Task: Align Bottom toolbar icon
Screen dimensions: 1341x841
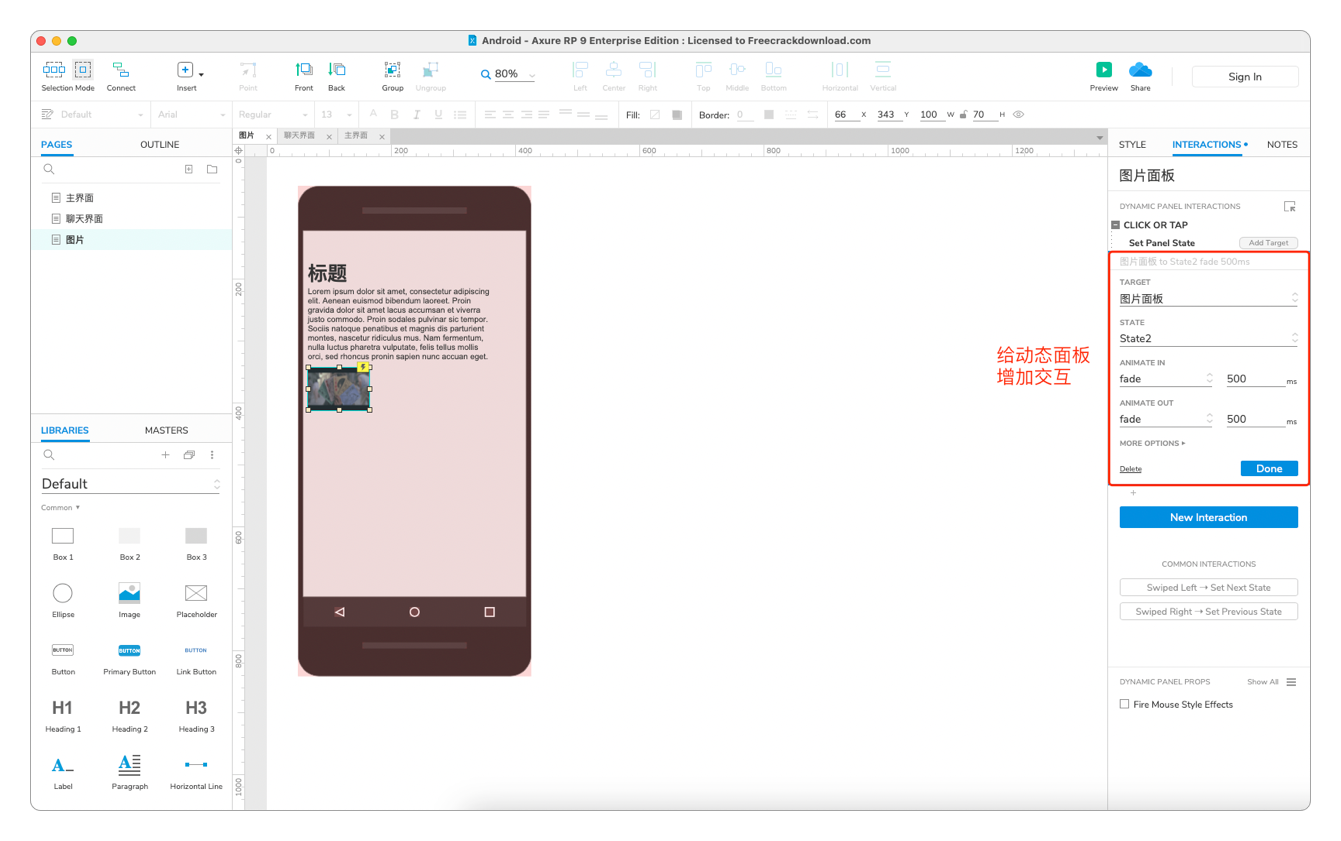Action: click(773, 69)
